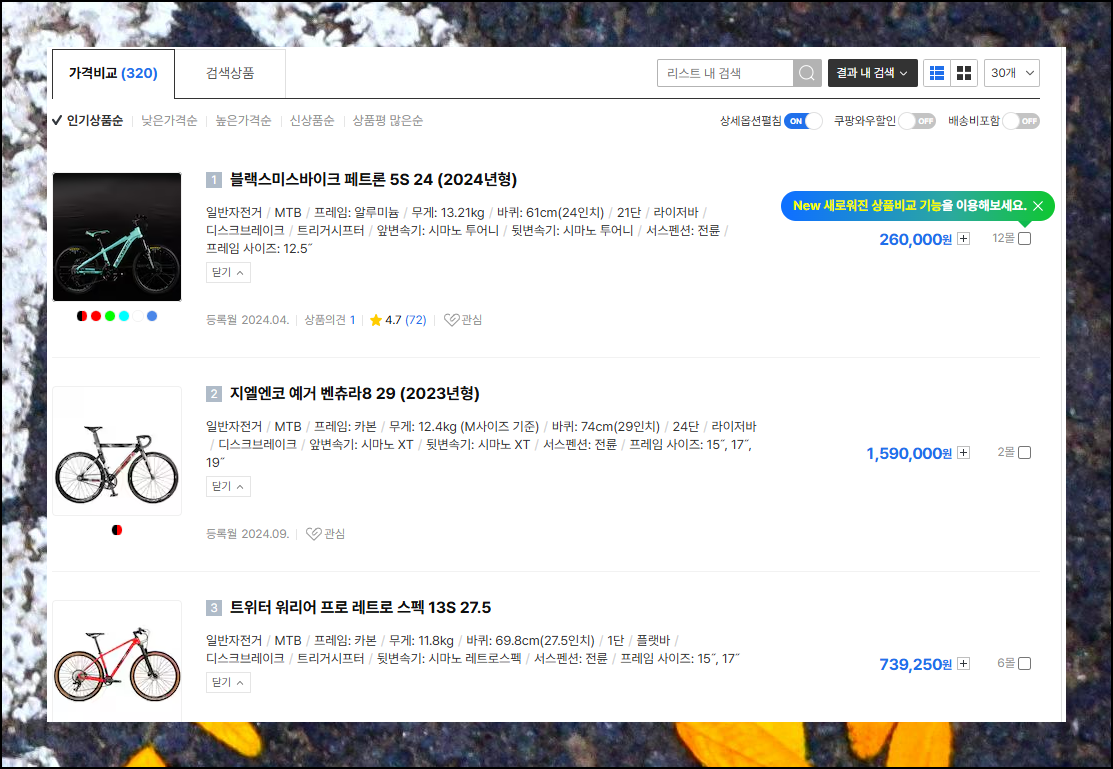1113x769 pixels.
Task: Sort by 인기상품순
Action: coord(94,121)
